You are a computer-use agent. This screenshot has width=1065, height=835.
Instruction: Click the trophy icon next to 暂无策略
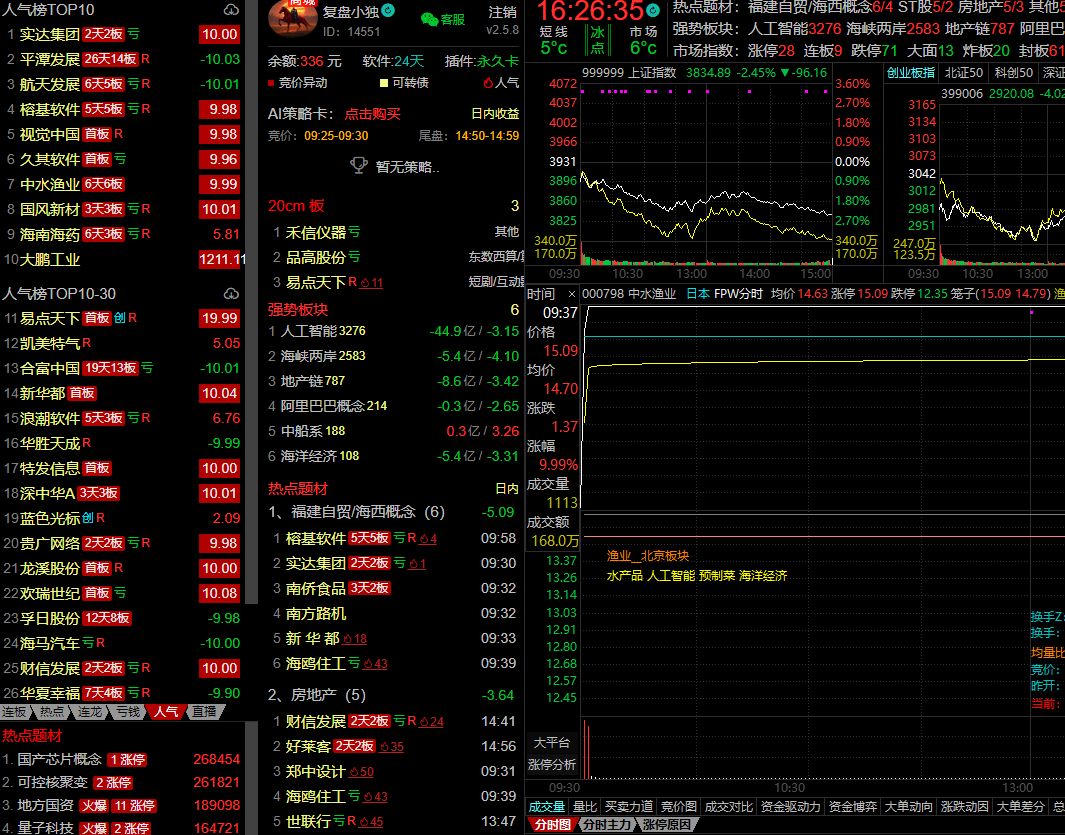click(x=358, y=166)
